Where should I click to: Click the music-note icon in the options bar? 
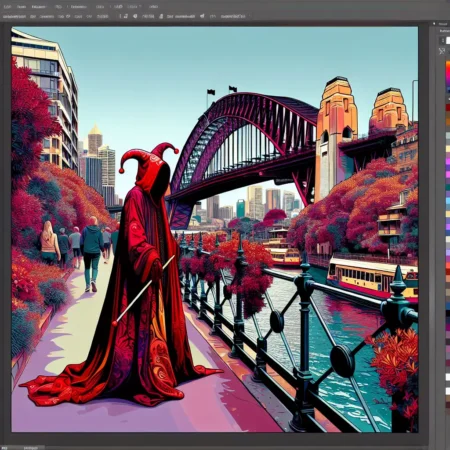tap(126, 16)
